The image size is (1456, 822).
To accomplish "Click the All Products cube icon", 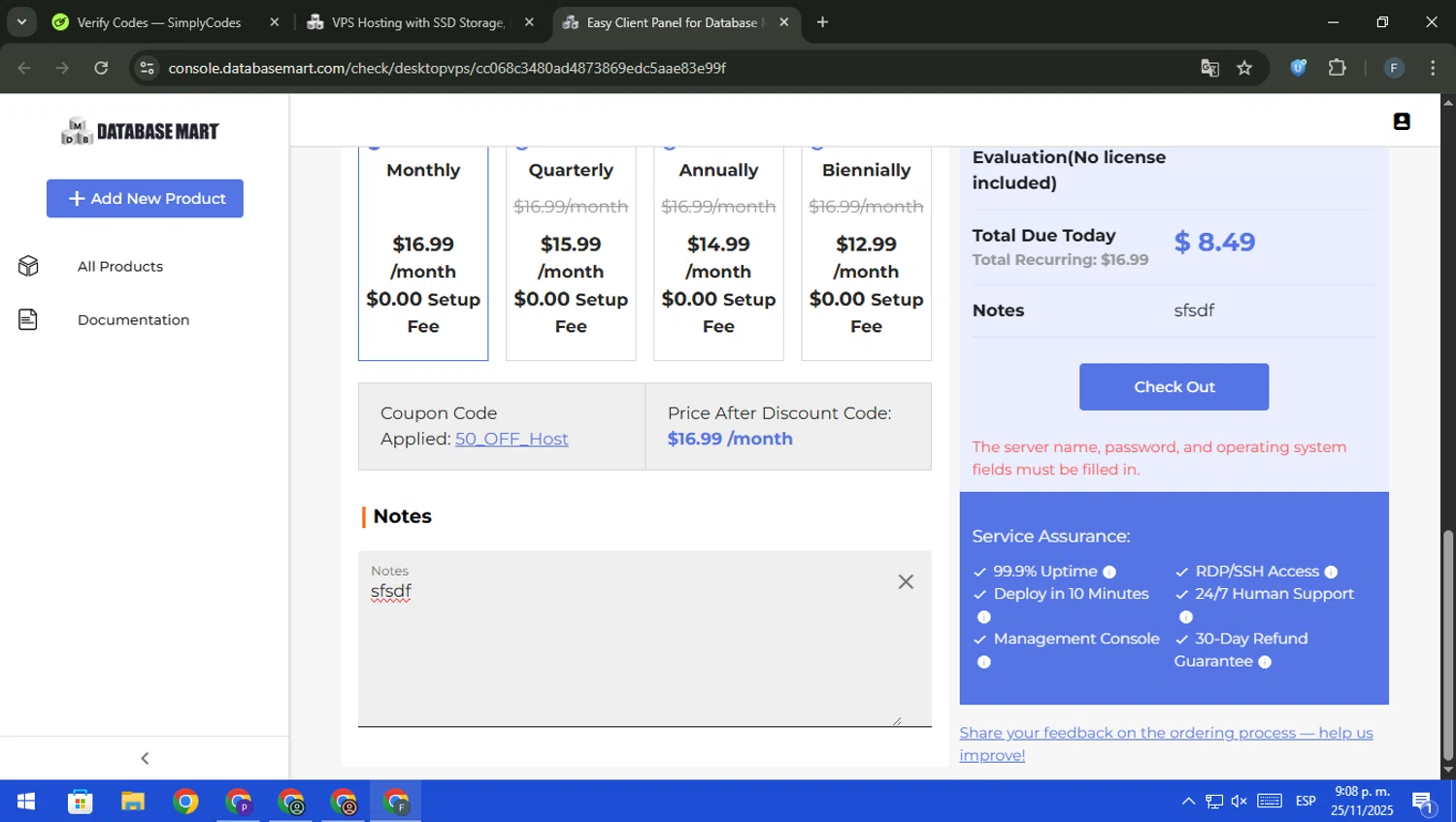I will (x=28, y=266).
